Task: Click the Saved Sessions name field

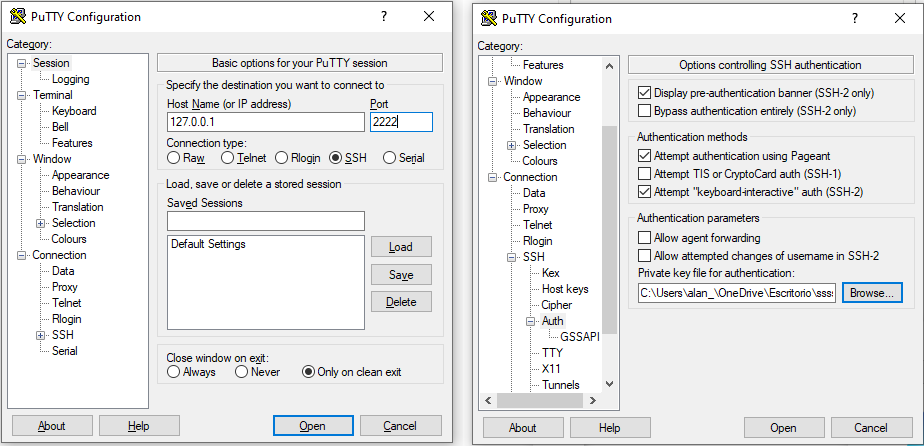Action: (266, 221)
